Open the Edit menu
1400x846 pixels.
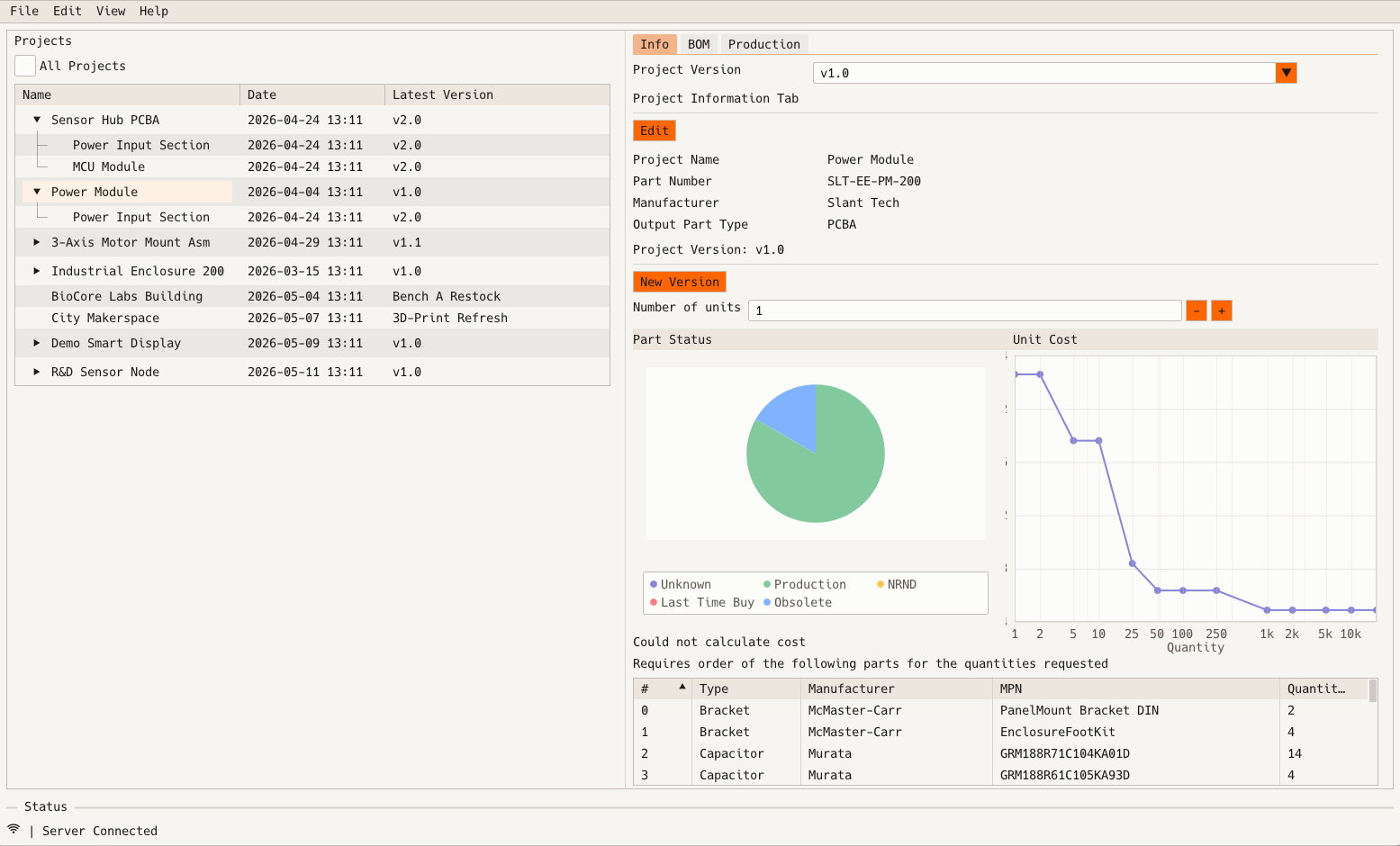click(x=68, y=11)
